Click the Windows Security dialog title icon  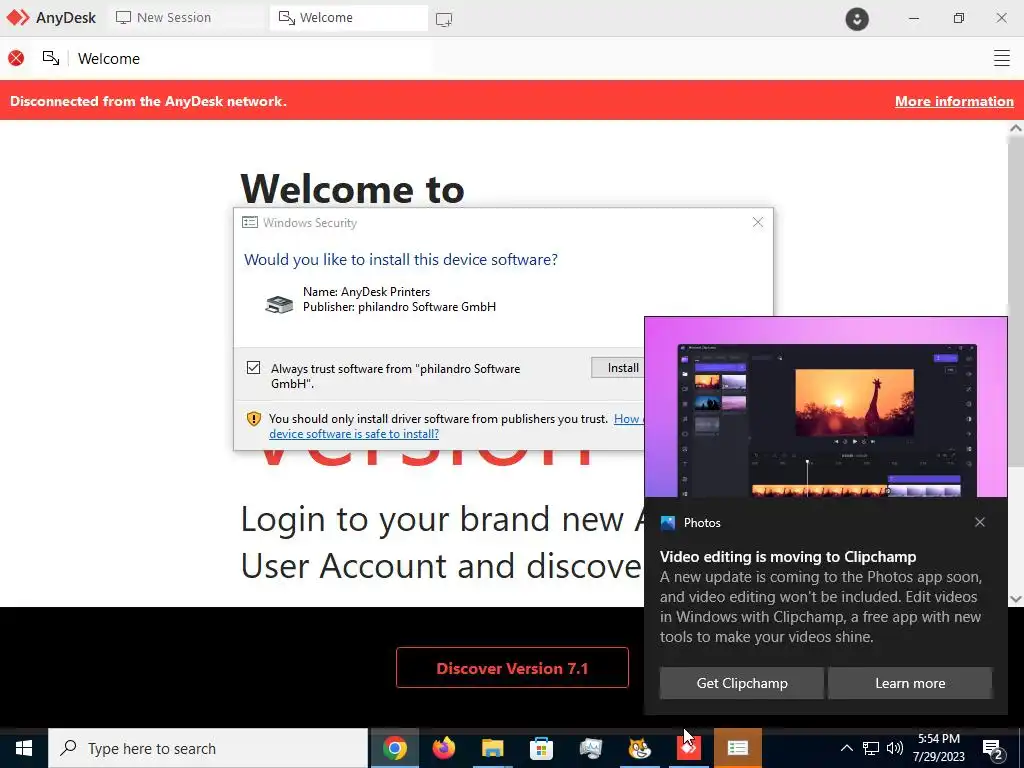[249, 223]
